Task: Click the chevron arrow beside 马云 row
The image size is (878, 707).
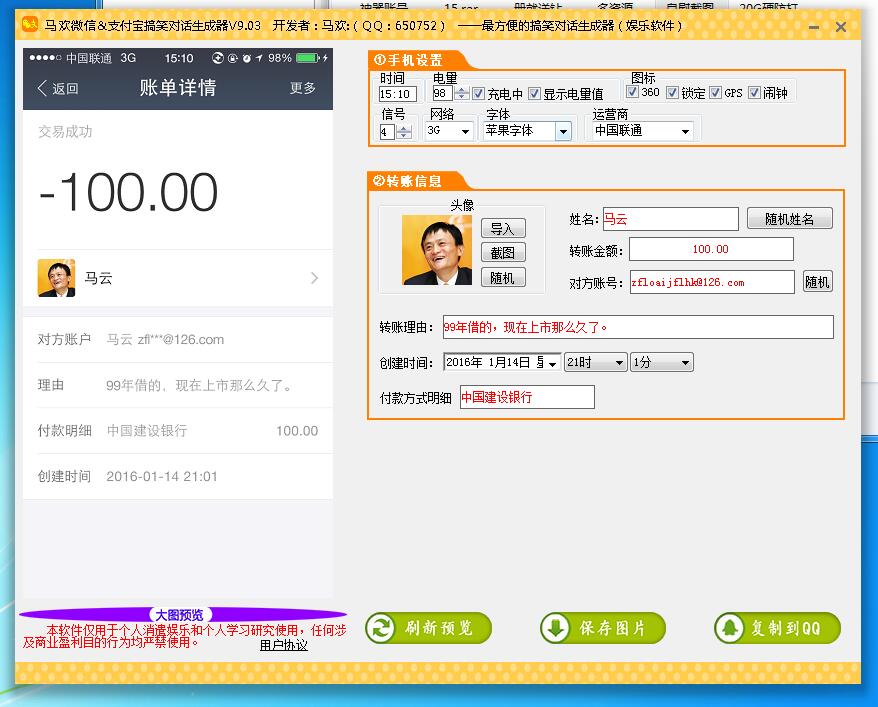Action: coord(314,278)
